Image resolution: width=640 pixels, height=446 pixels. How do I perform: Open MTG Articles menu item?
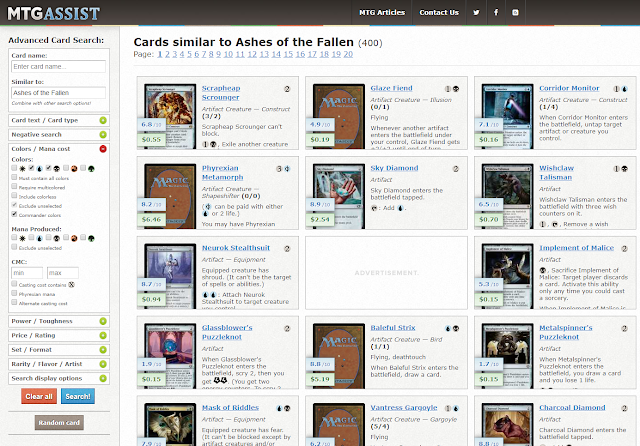click(x=382, y=13)
